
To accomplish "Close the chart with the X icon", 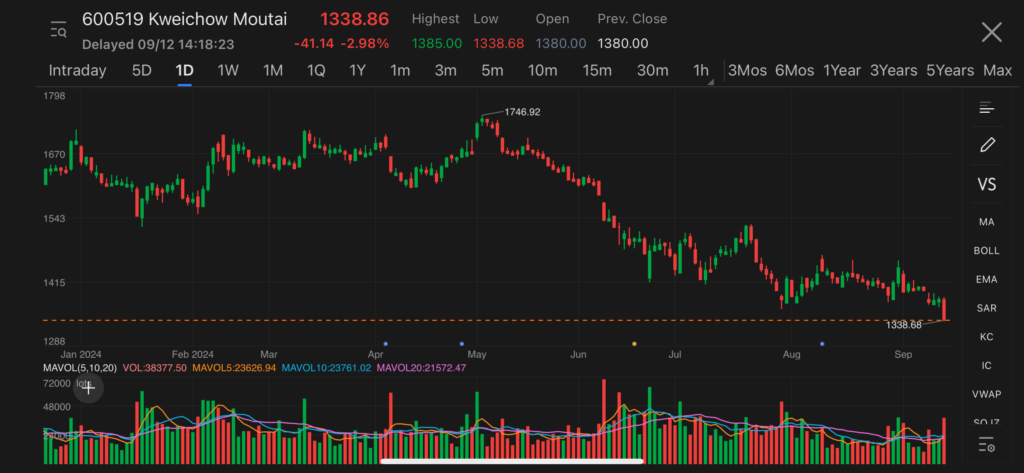I will click(991, 33).
